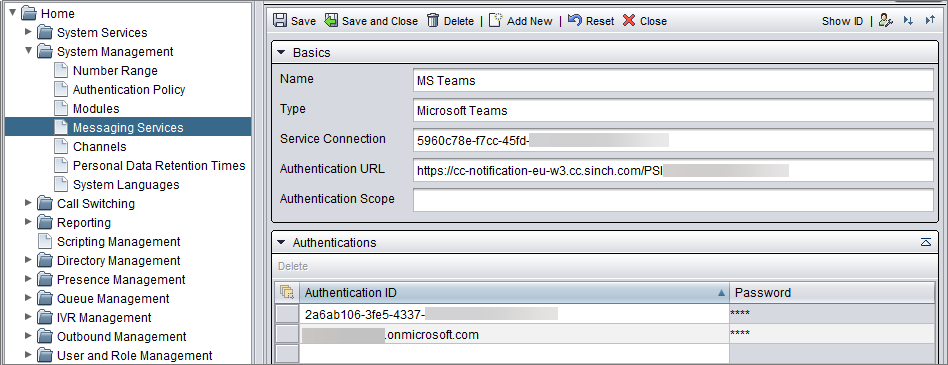Click into the Authentication Scope field
948x365 pixels.
(674, 199)
